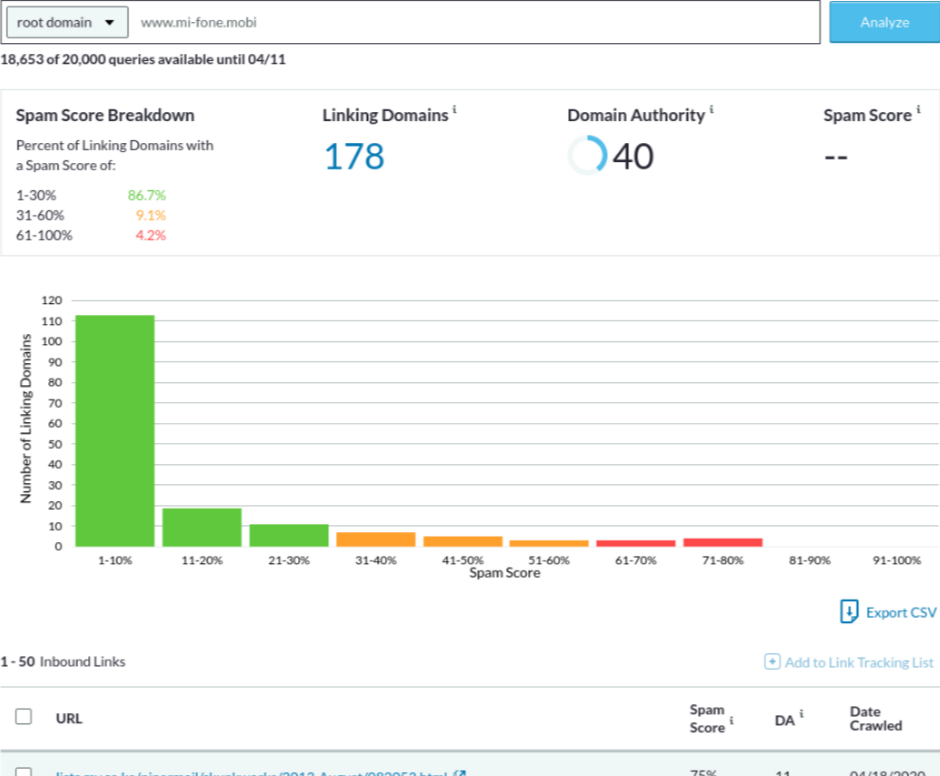Click the Export CSV download icon
Image resolution: width=940 pixels, height=776 pixels.
coord(849,612)
